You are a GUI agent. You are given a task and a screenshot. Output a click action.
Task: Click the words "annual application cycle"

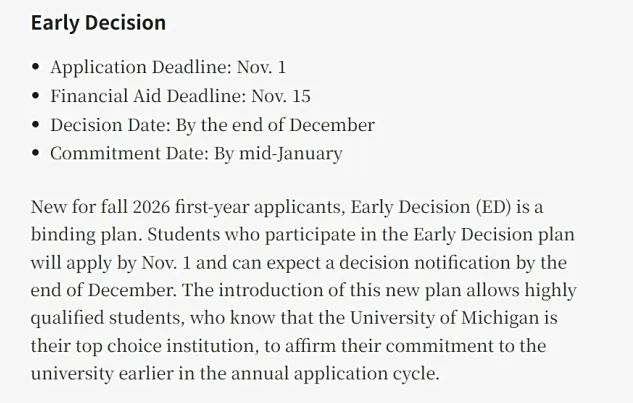point(335,374)
